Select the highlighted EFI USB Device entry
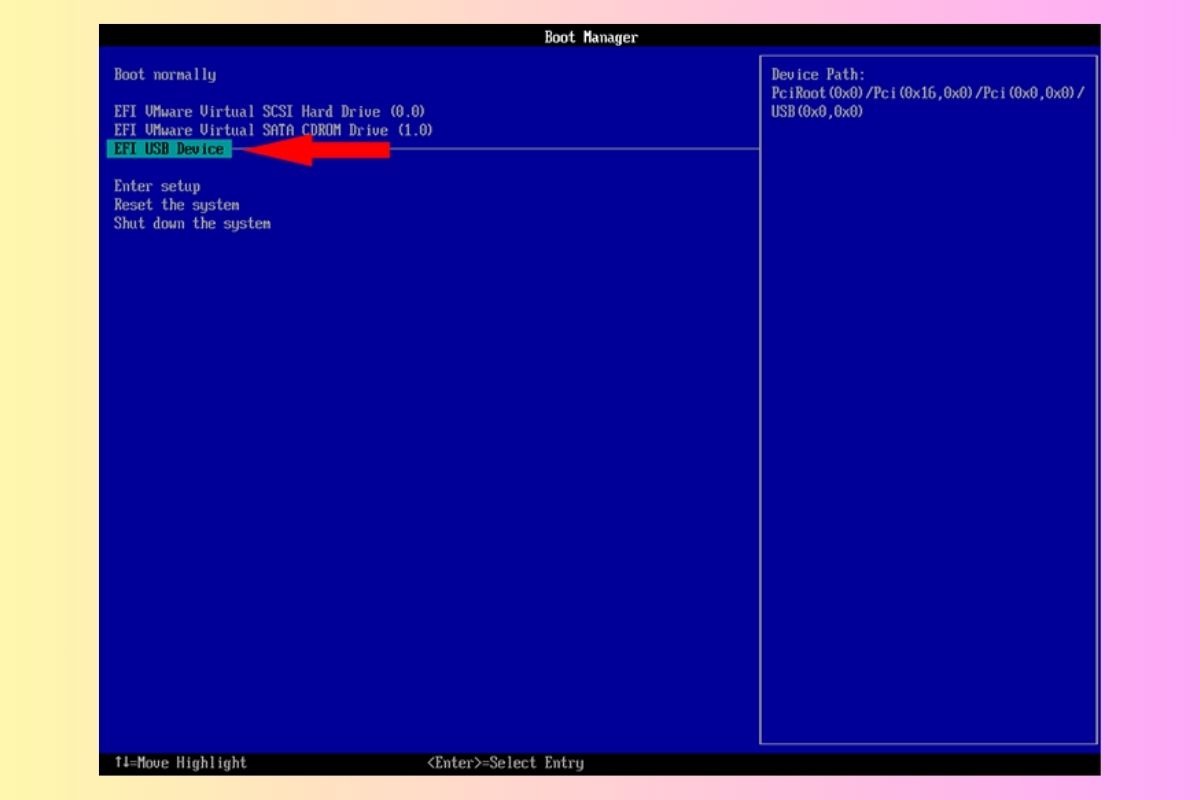1200x800 pixels. pyautogui.click(x=169, y=149)
